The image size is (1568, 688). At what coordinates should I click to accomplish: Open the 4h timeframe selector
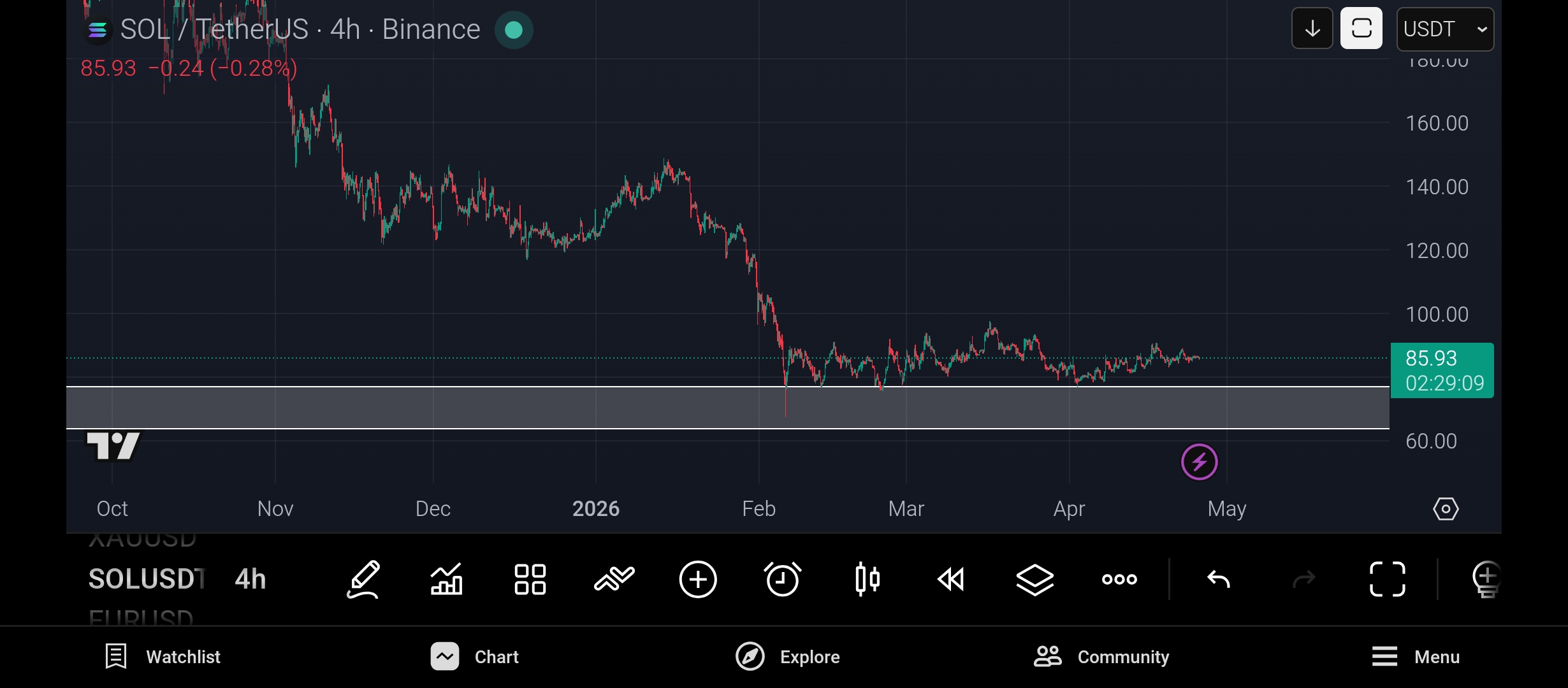[x=250, y=579]
